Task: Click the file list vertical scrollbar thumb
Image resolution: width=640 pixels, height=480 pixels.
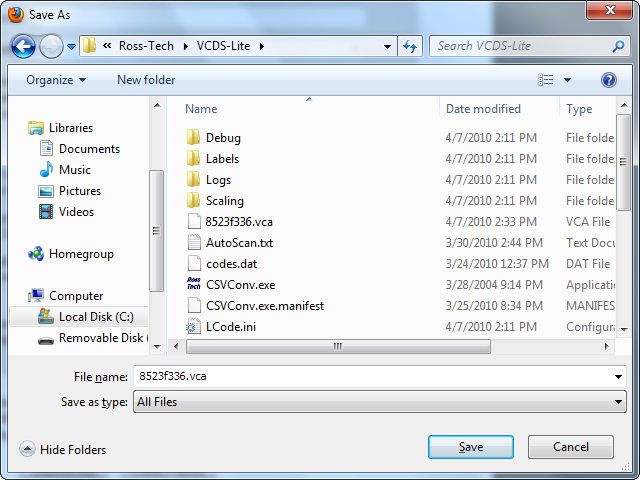Action: pyautogui.click(x=623, y=162)
